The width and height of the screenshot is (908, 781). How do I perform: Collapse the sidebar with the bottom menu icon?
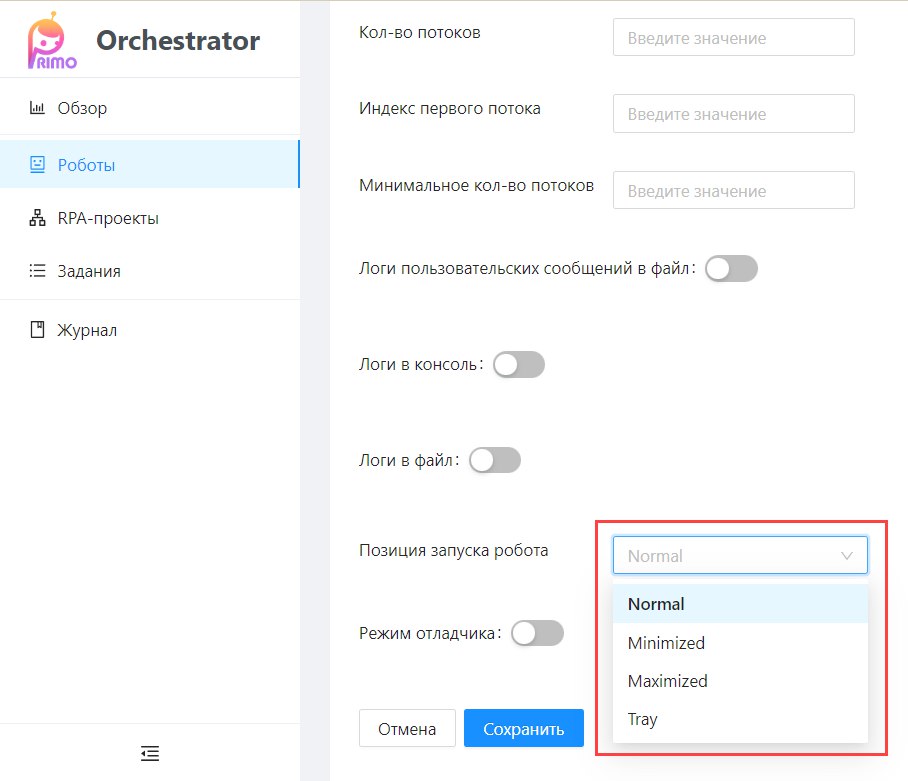pos(150,753)
